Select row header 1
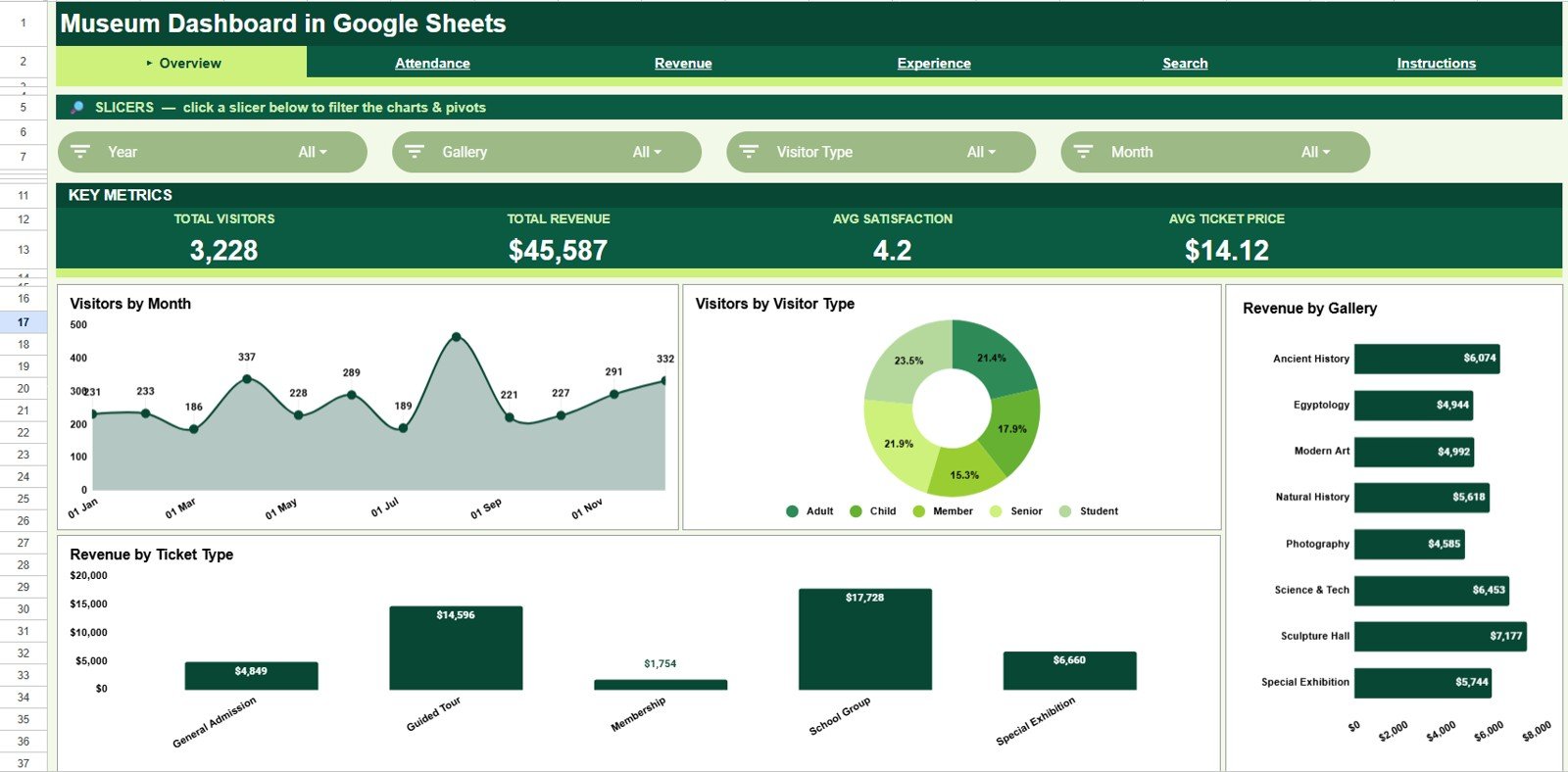 24,23
